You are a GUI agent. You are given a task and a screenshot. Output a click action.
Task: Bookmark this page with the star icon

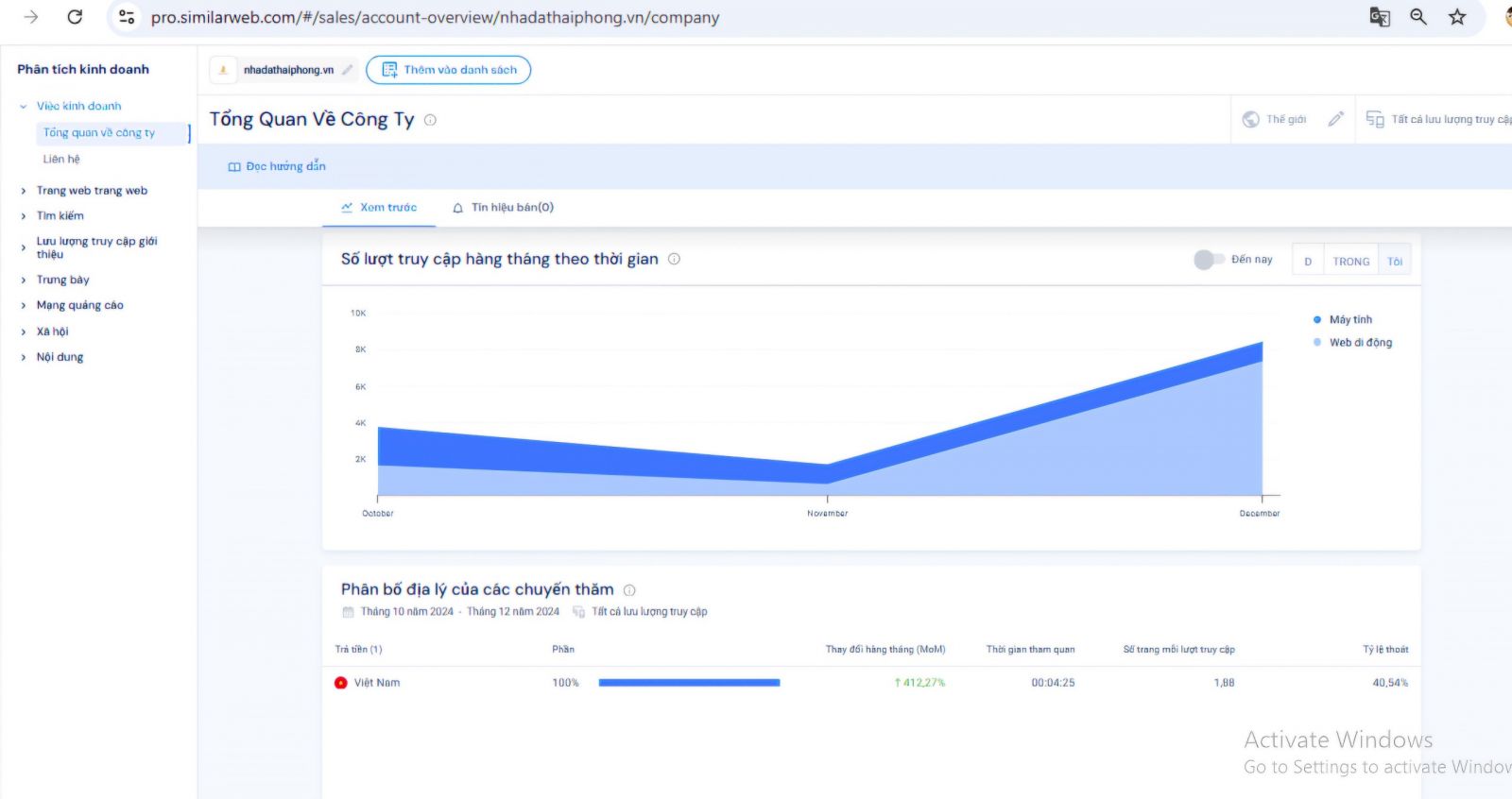(x=1457, y=17)
